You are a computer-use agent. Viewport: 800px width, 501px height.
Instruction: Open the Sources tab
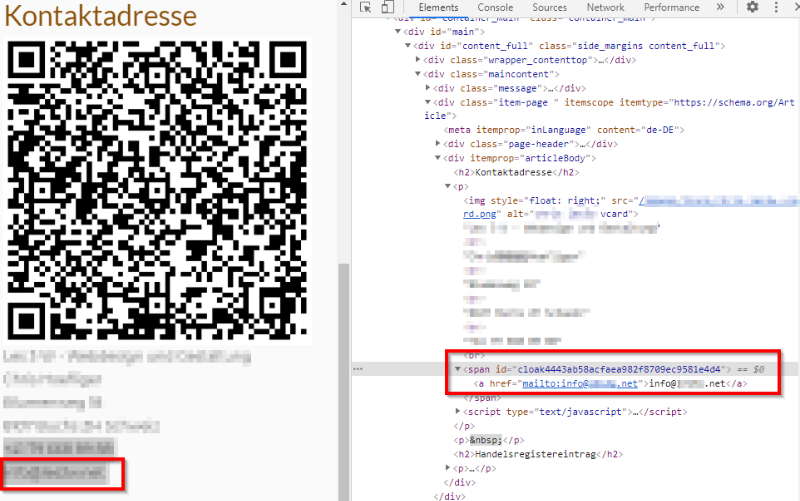(549, 7)
